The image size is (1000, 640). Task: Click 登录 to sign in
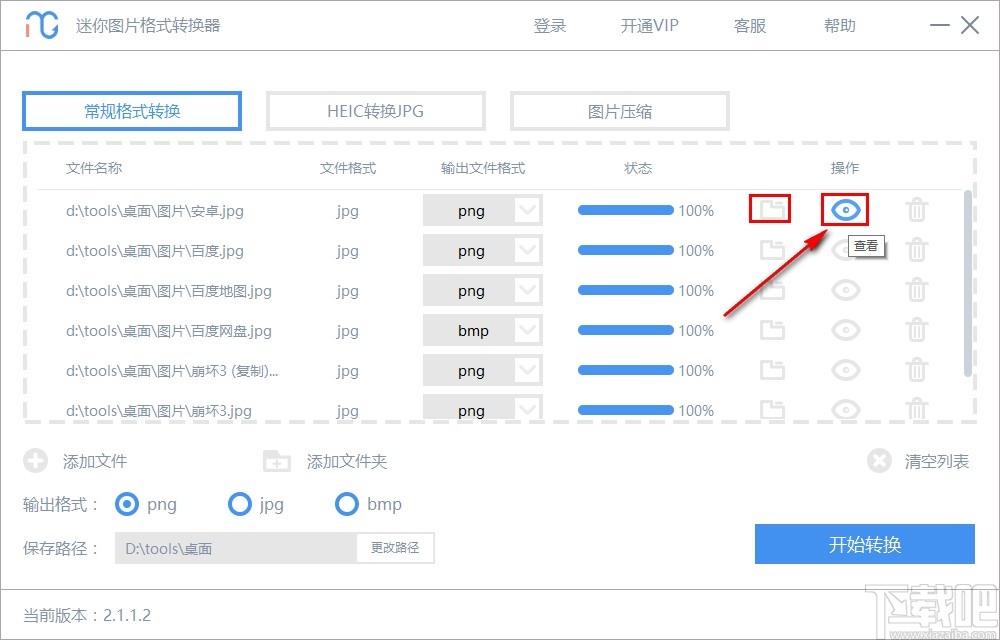point(549,25)
